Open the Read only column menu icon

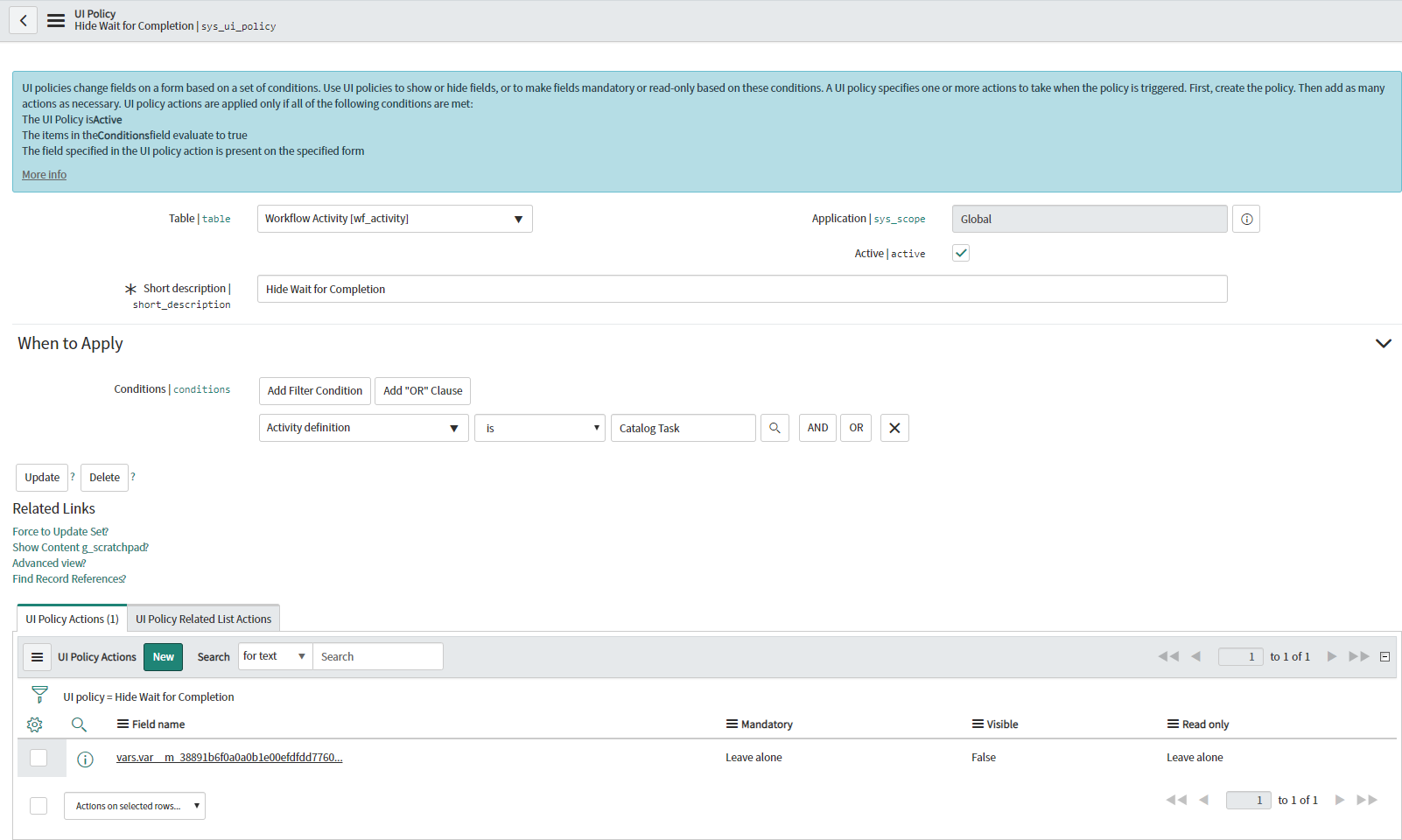point(1173,724)
